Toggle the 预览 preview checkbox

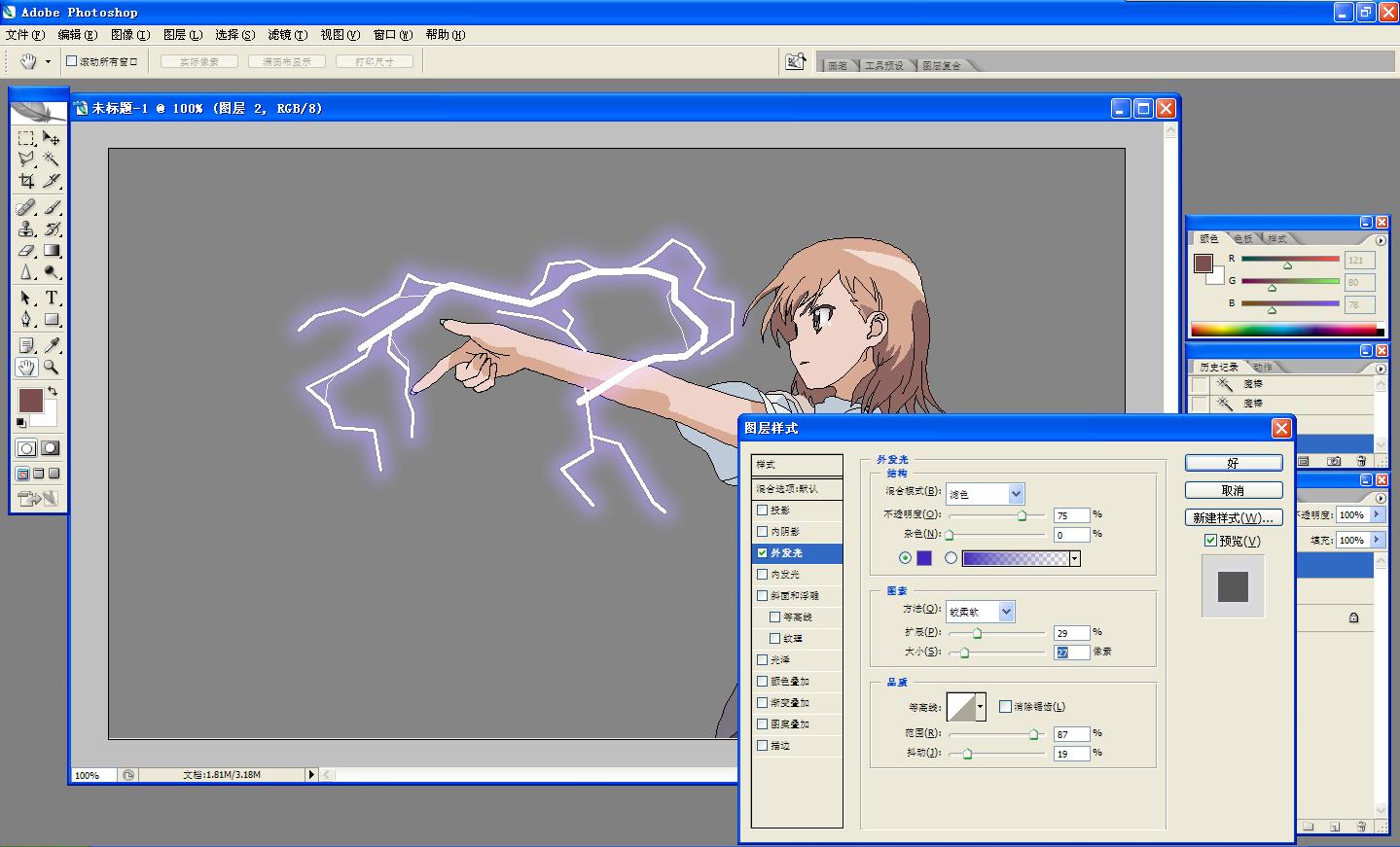pos(1210,541)
